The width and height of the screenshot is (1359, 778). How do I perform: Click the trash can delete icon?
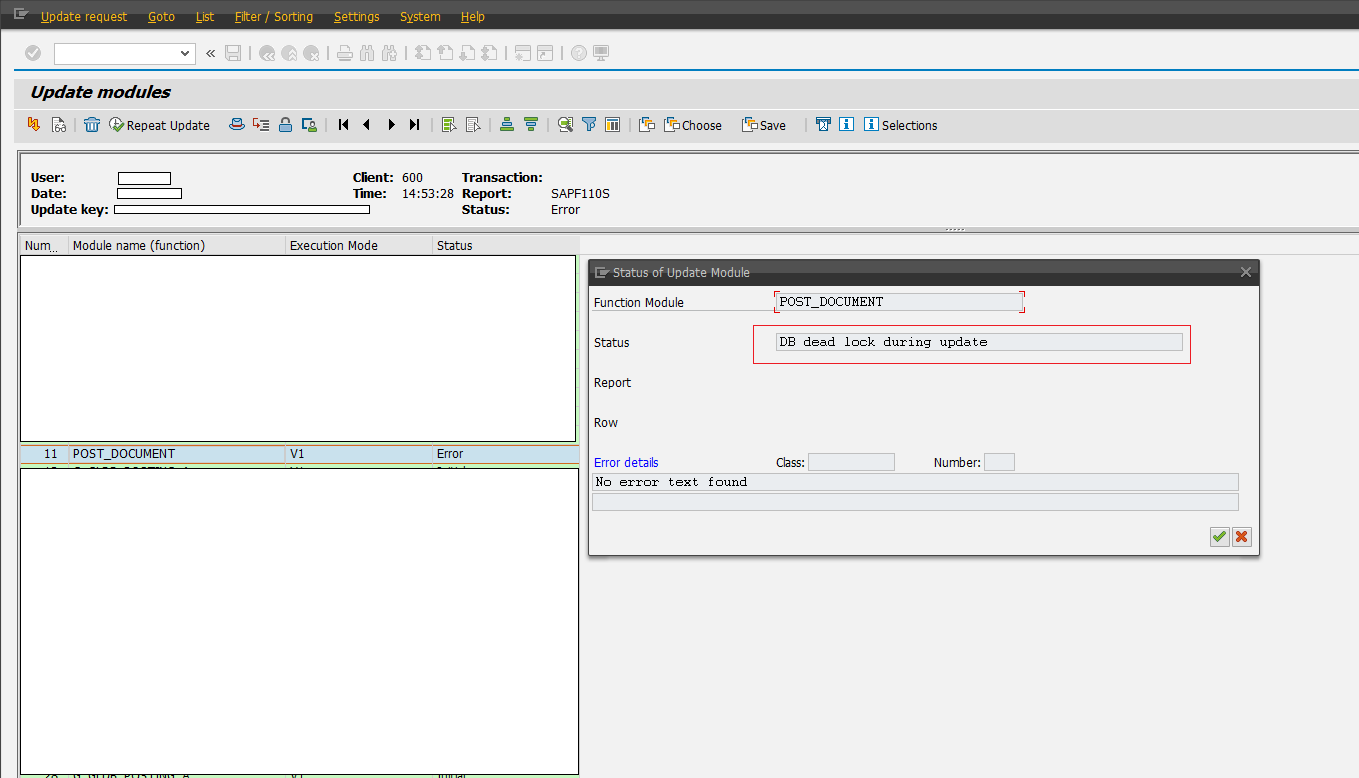point(92,125)
